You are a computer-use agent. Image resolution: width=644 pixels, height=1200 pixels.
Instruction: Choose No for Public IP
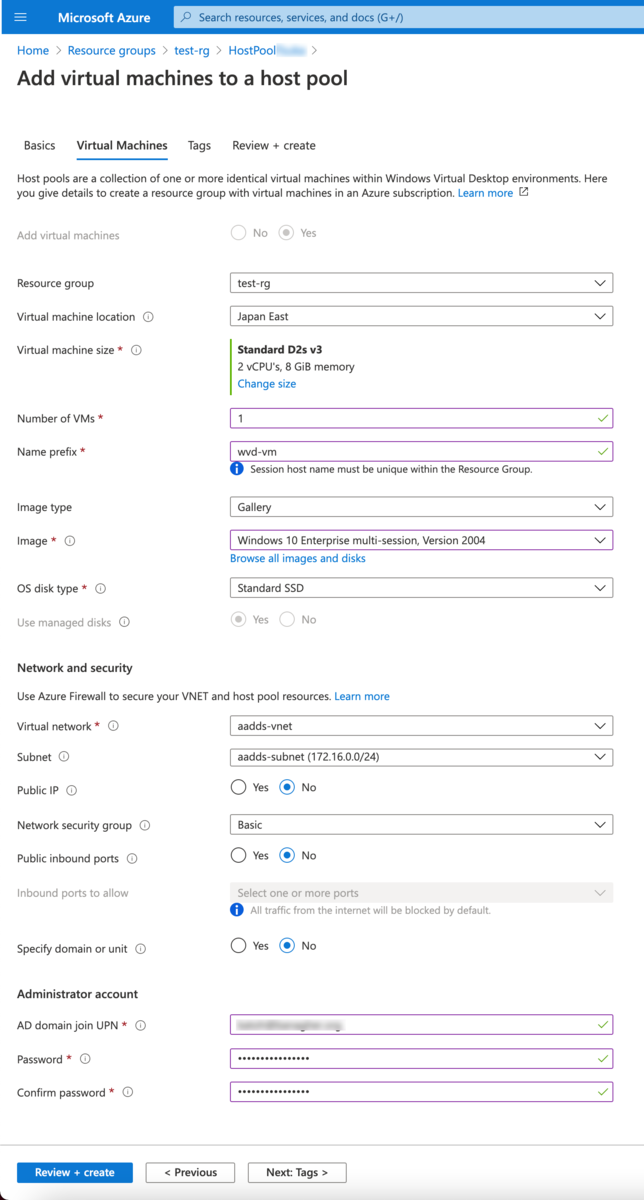point(287,788)
